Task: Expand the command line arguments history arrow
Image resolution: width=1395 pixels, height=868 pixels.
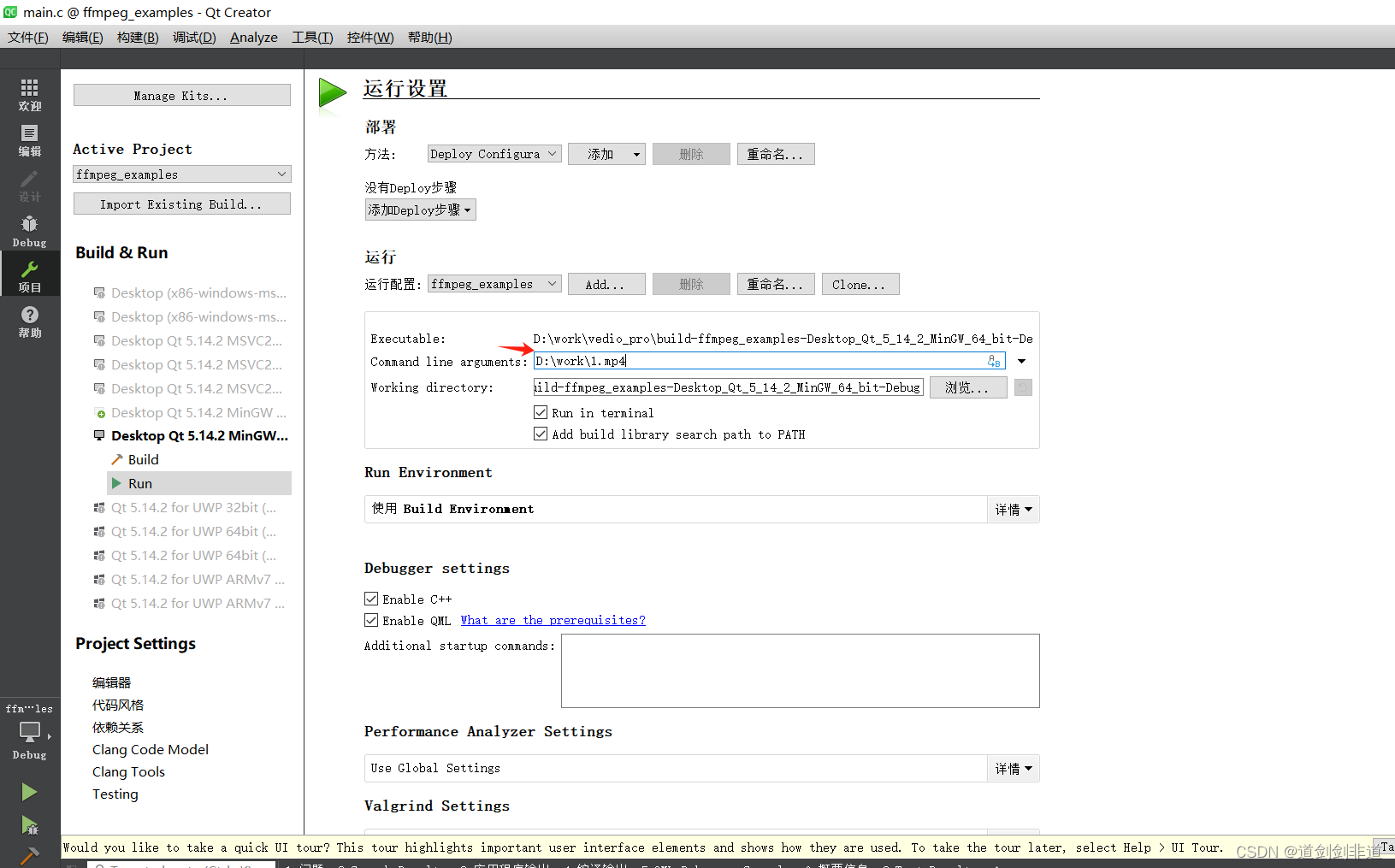Action: [1021, 362]
